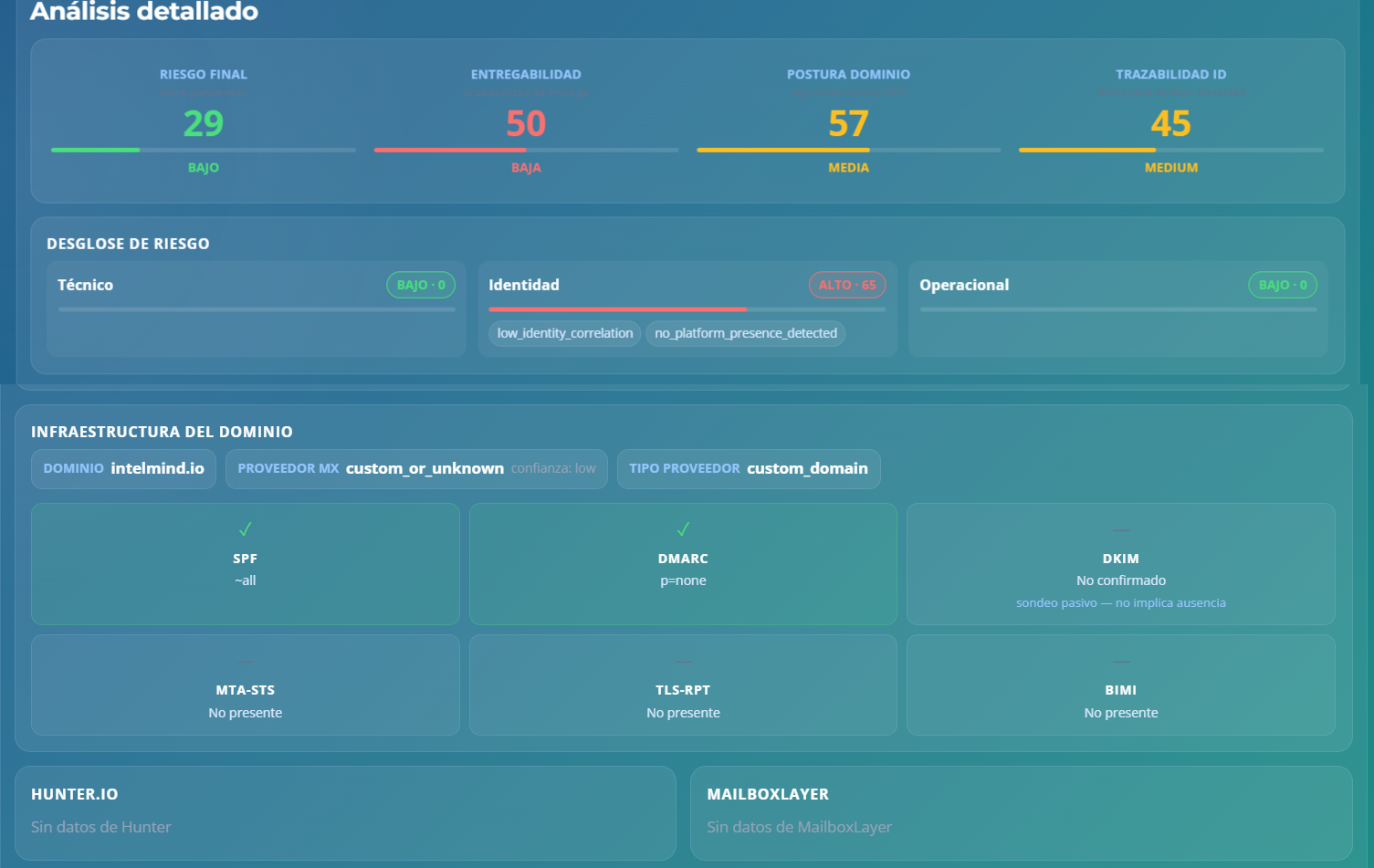Image resolution: width=1374 pixels, height=868 pixels.
Task: Open the HUNTER.IO panel
Action: pos(74,794)
